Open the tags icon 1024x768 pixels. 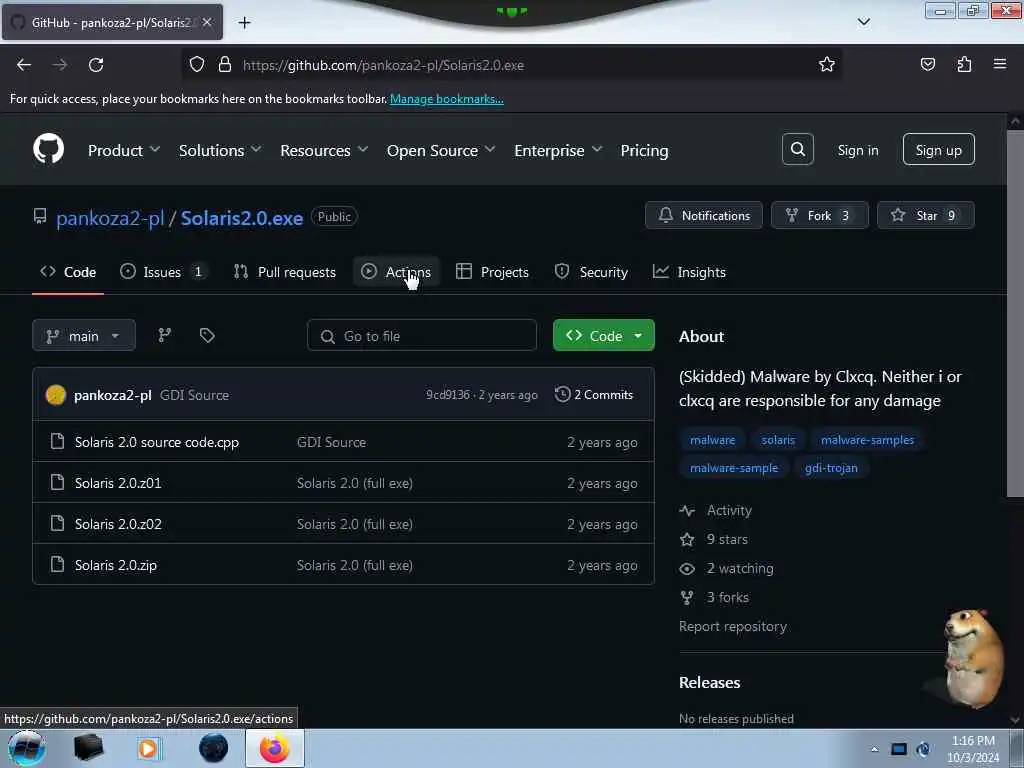(207, 336)
